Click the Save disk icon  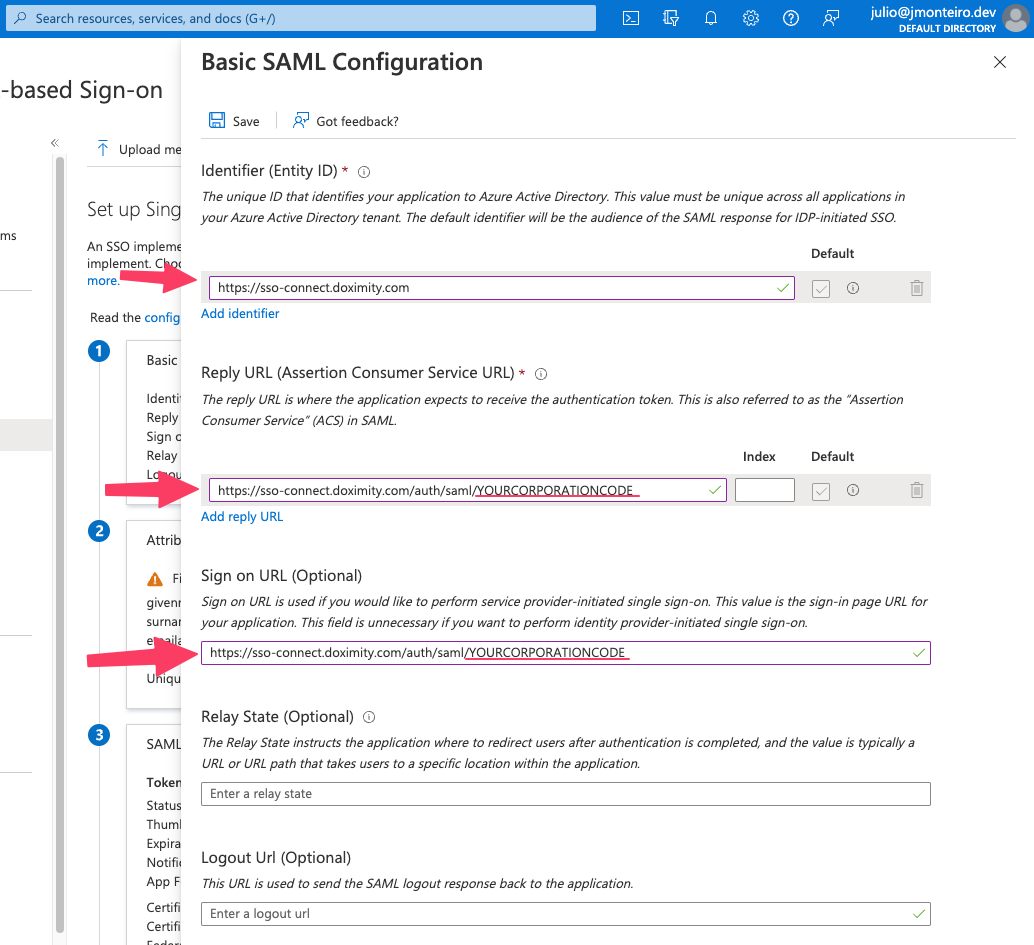point(217,120)
